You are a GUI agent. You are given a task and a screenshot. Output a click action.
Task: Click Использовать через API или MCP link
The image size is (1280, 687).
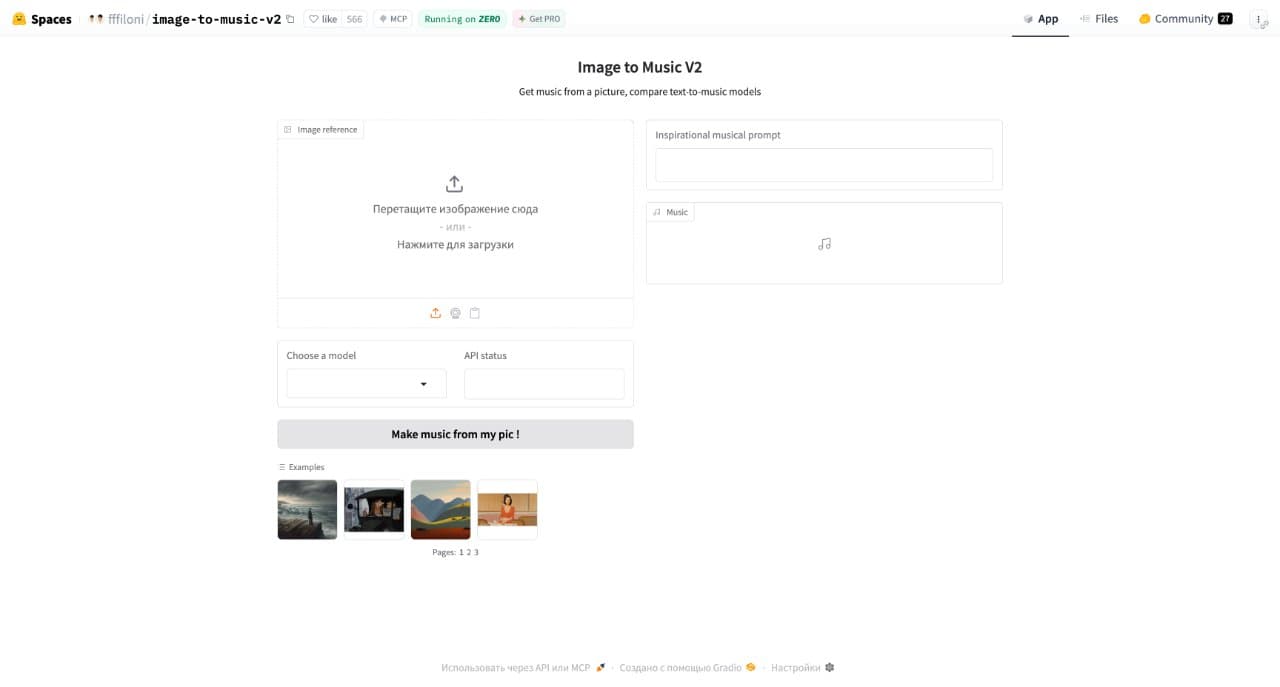coord(523,668)
